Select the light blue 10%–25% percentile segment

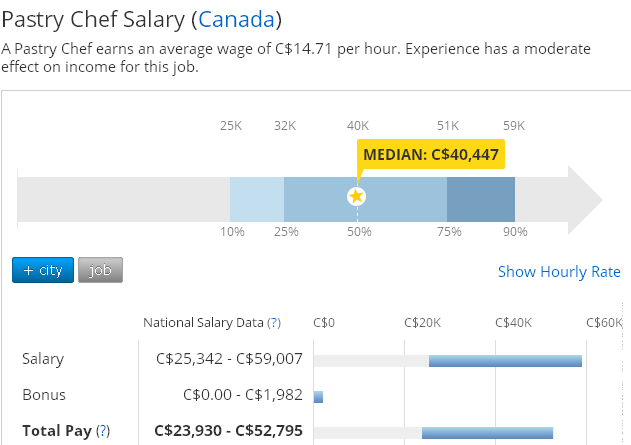(x=257, y=197)
